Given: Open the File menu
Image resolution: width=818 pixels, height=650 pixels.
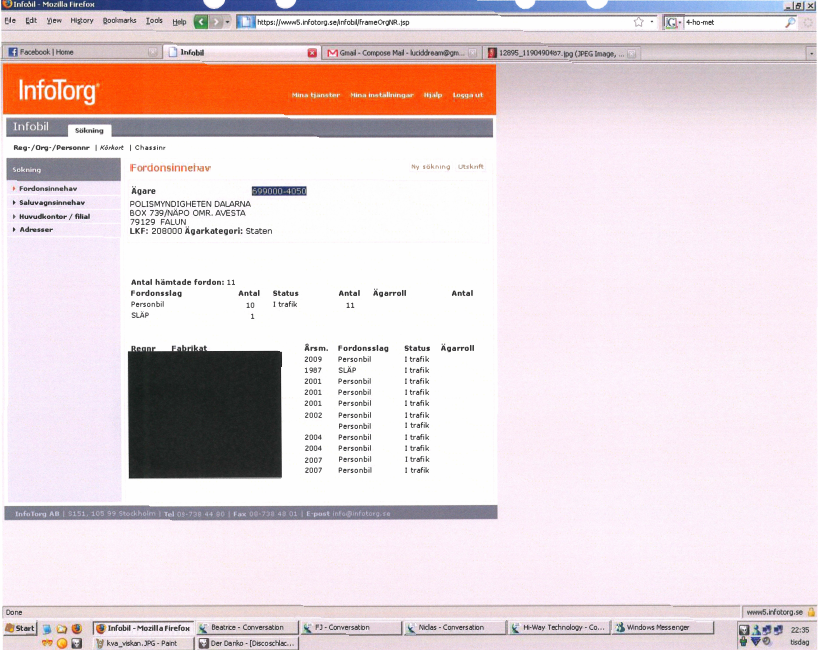Looking at the screenshot, I should [x=10, y=21].
